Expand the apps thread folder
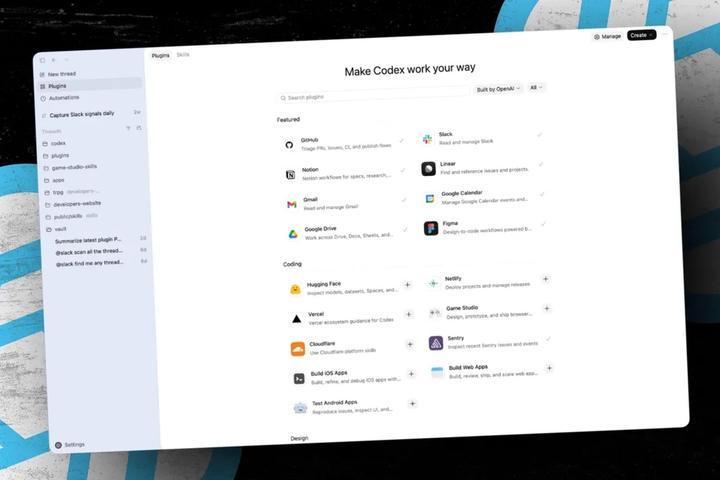This screenshot has height=480, width=720. click(54, 180)
